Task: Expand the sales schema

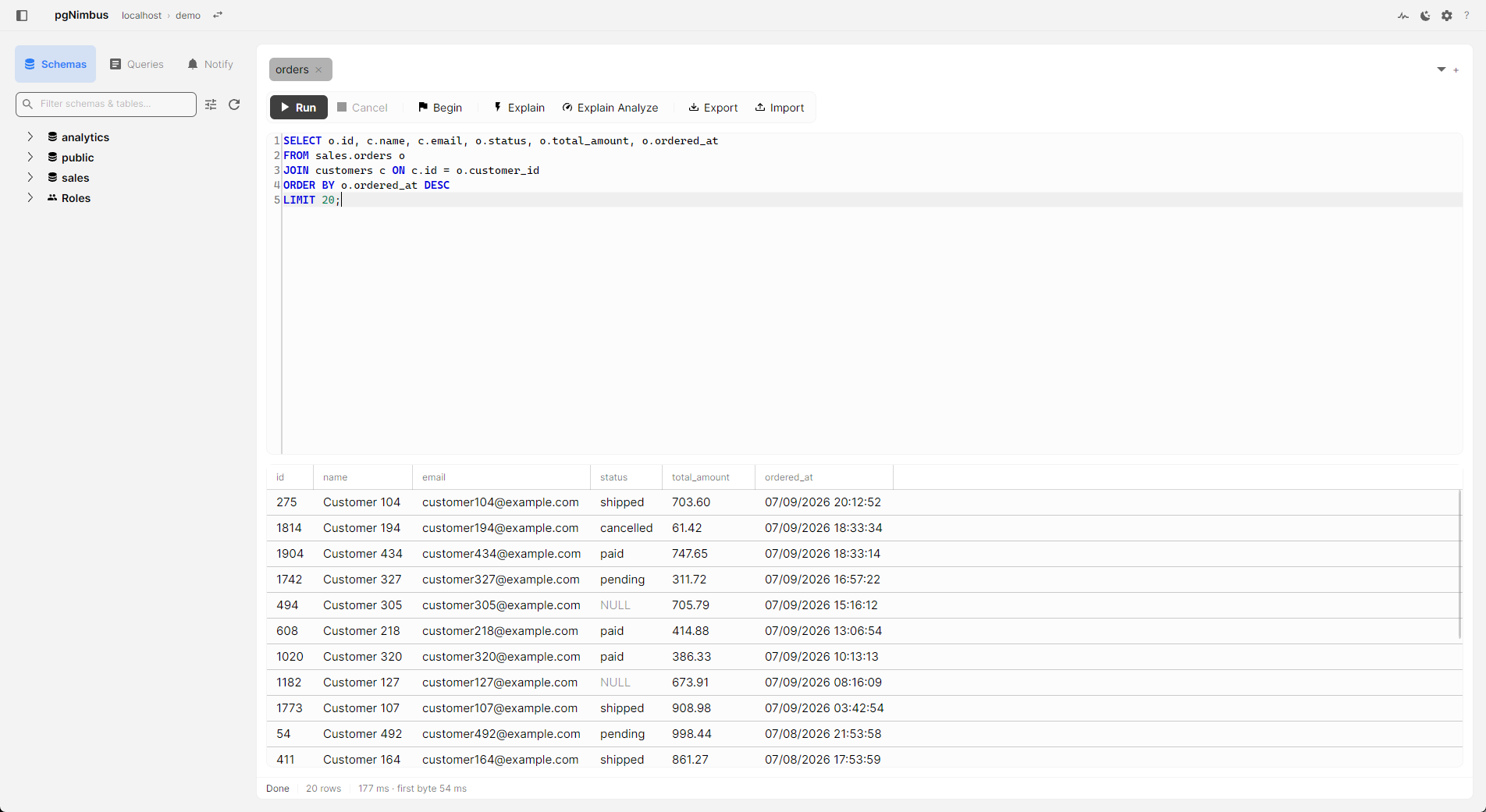Action: 30,177
